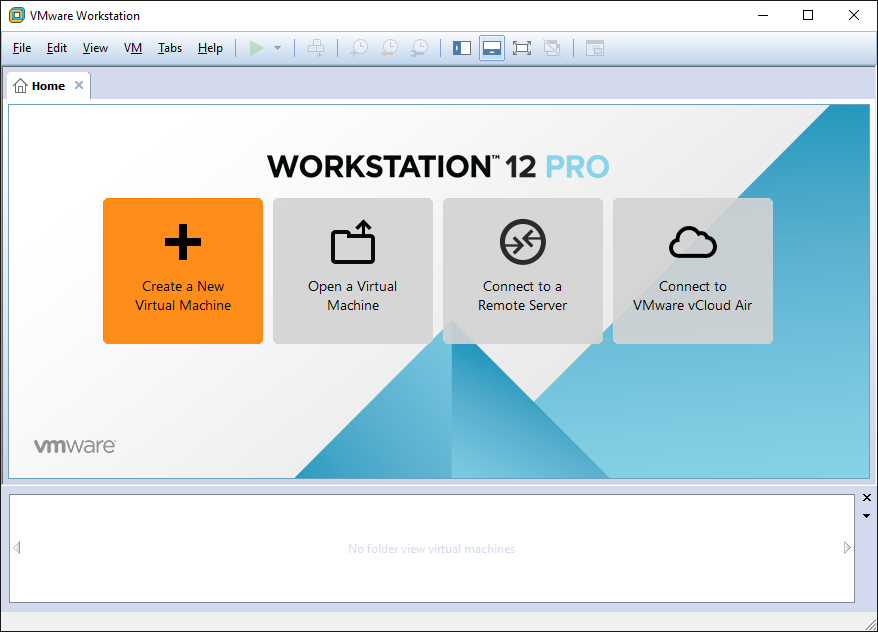Image resolution: width=878 pixels, height=632 pixels.
Task: Click the vmware logo
Action: [75, 446]
